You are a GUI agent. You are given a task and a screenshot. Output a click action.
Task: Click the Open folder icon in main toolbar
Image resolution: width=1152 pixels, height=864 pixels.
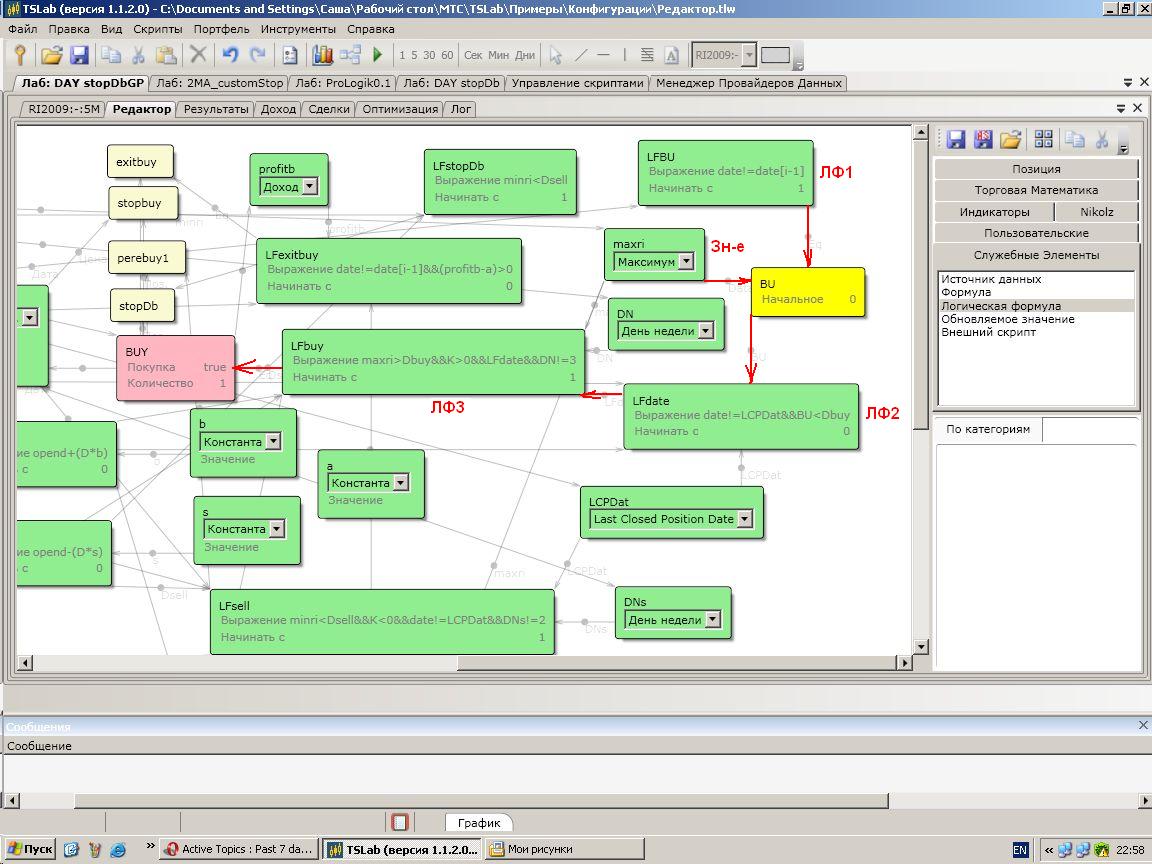pos(52,55)
